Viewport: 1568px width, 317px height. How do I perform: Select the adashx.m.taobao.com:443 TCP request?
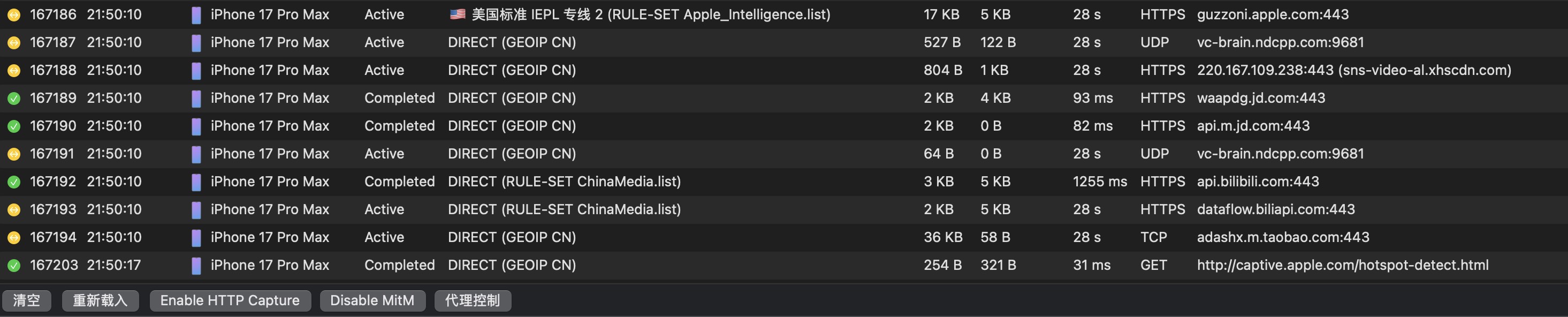click(1283, 237)
